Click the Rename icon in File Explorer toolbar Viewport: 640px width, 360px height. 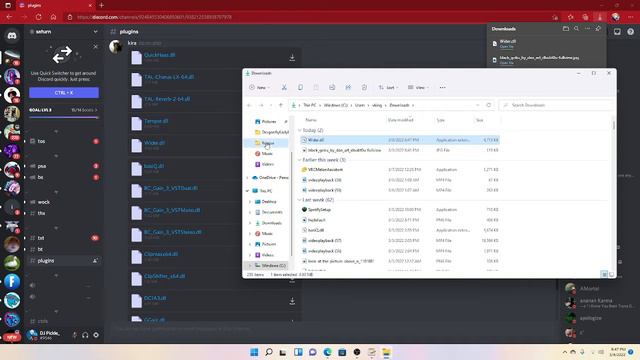[332, 87]
